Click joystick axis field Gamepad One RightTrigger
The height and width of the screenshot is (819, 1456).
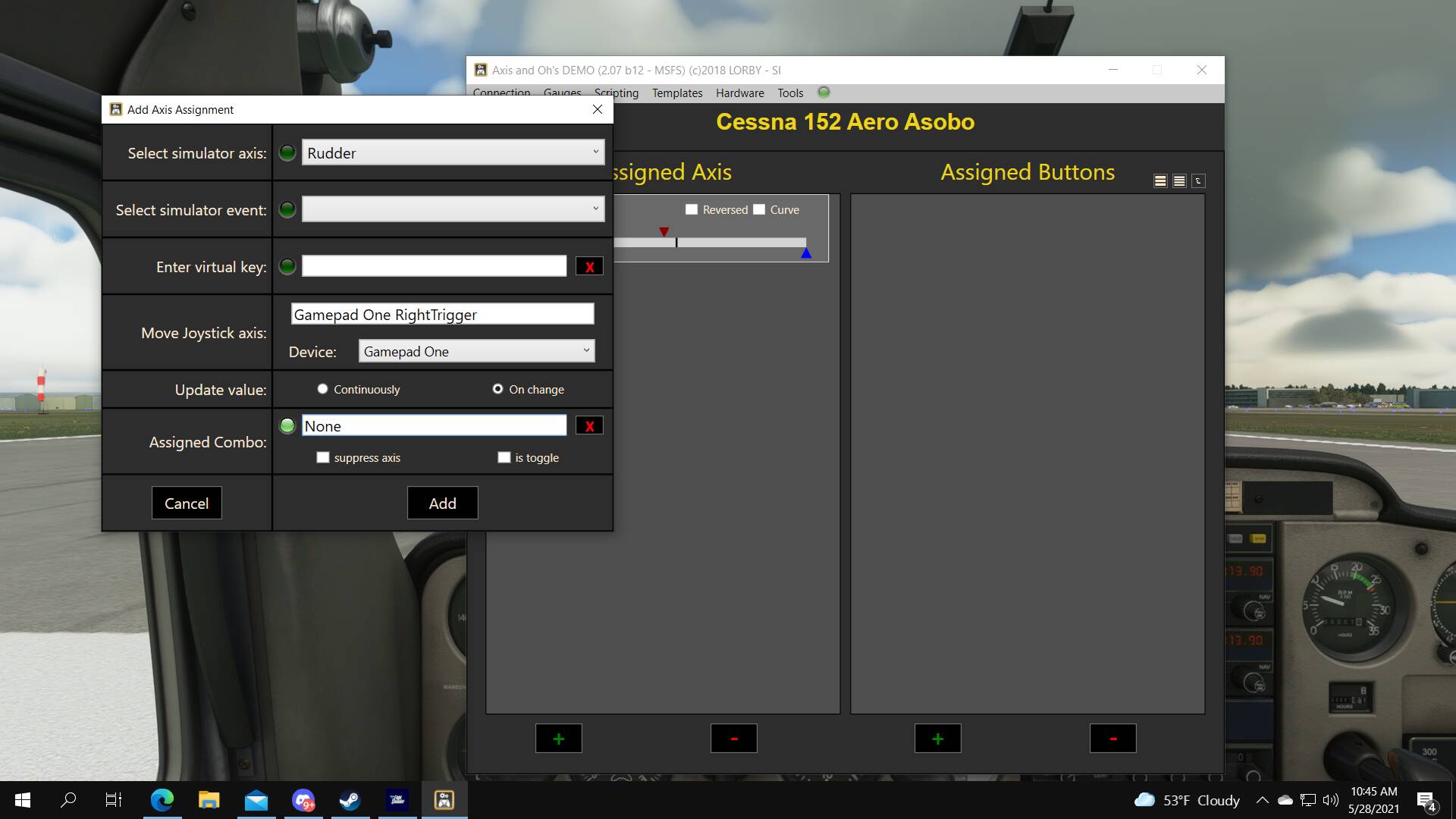tap(442, 314)
